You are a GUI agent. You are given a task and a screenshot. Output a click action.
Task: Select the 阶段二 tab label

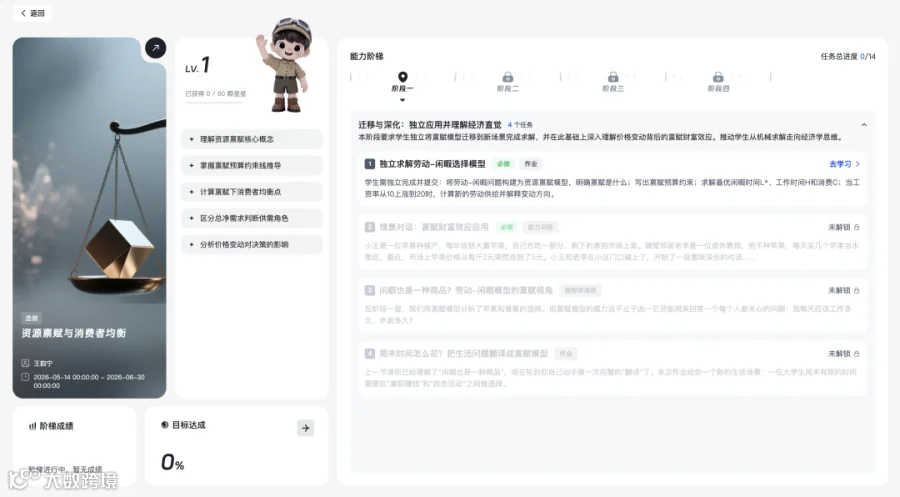click(507, 88)
